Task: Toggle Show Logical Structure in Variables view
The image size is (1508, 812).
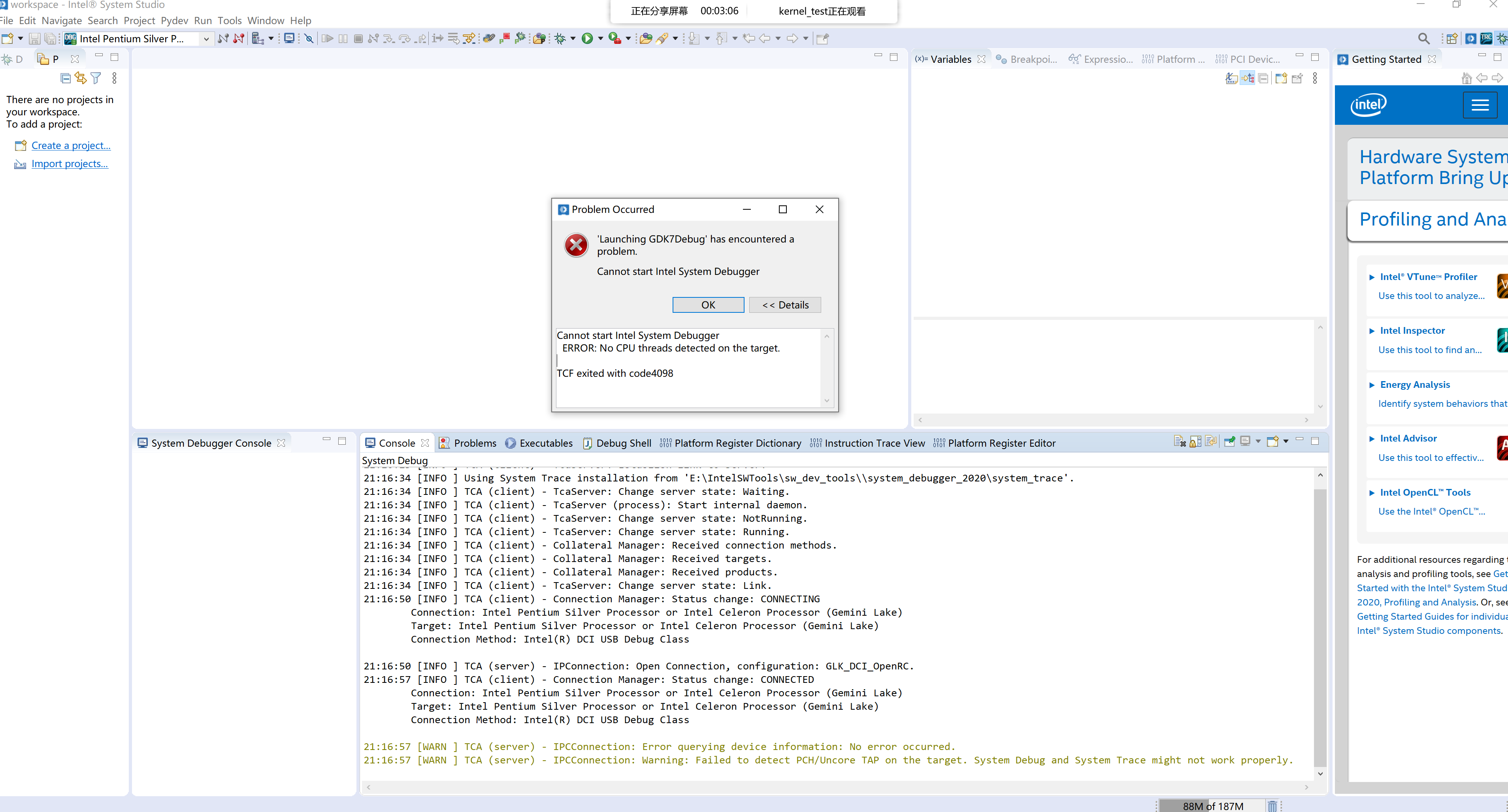Action: (1248, 78)
